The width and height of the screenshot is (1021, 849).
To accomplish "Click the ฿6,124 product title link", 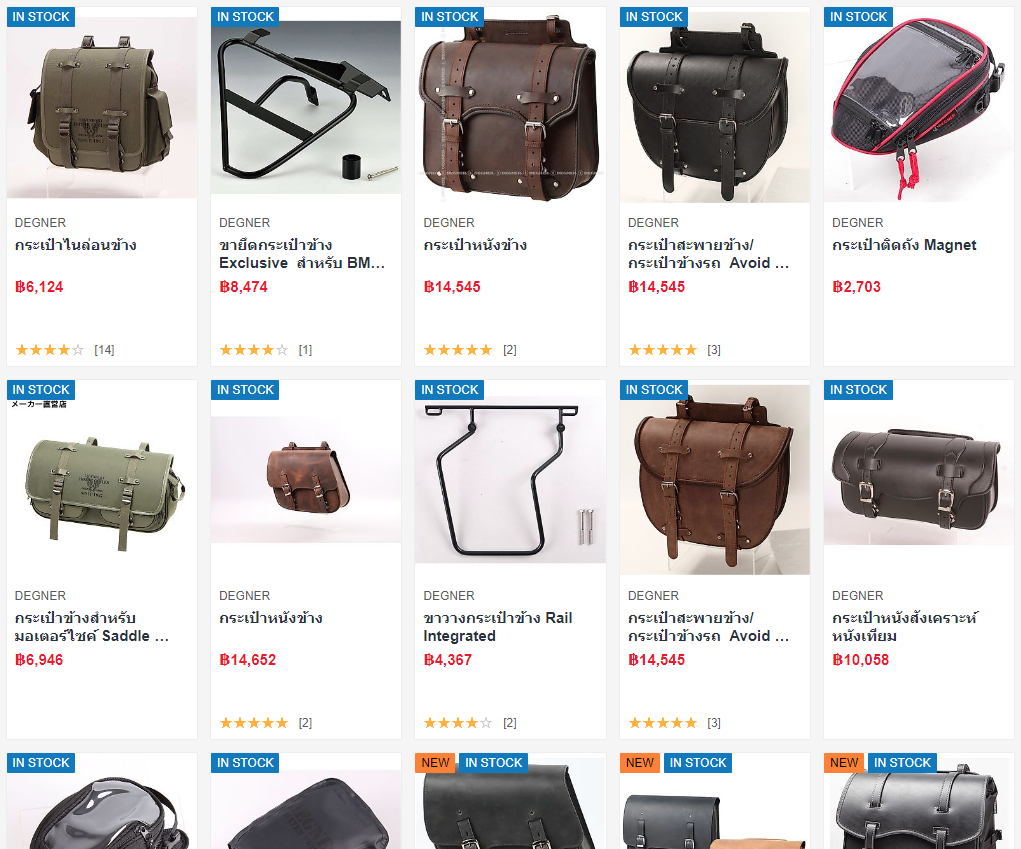I will 76,245.
